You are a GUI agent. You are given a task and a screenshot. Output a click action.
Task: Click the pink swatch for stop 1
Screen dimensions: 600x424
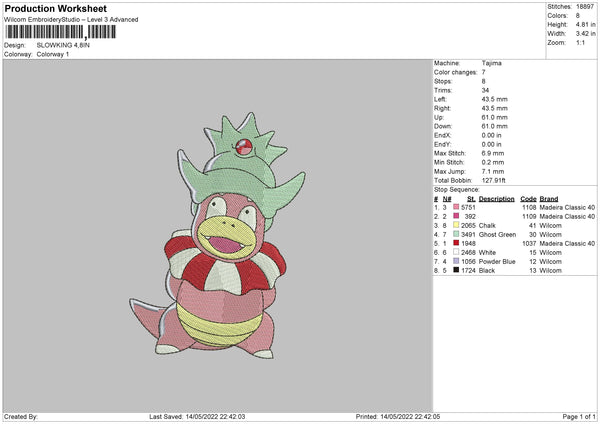[x=456, y=209]
